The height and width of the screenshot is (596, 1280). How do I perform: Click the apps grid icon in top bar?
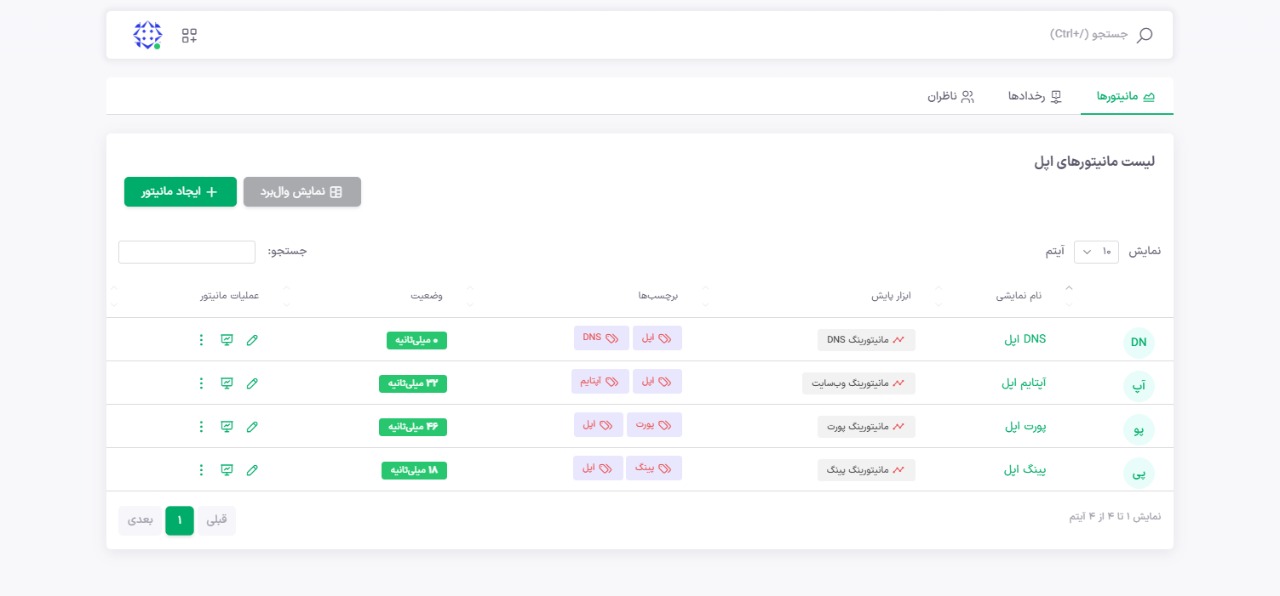189,36
